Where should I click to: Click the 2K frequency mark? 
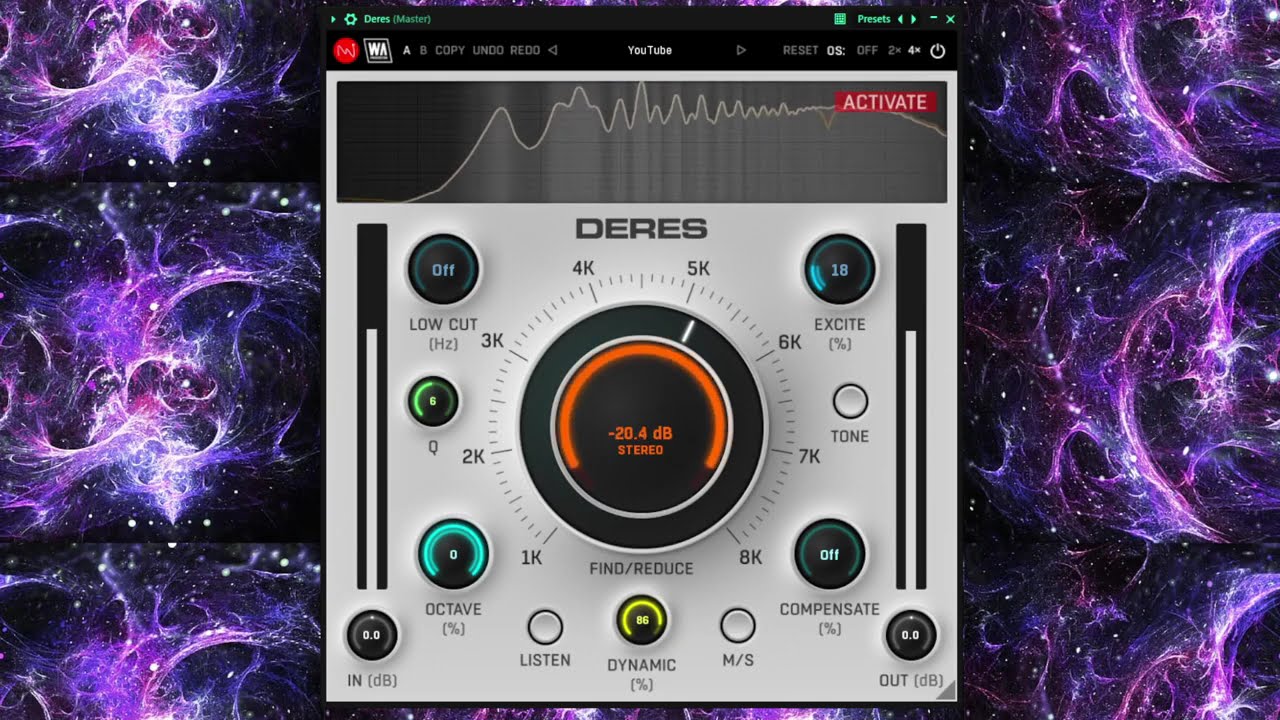click(473, 457)
